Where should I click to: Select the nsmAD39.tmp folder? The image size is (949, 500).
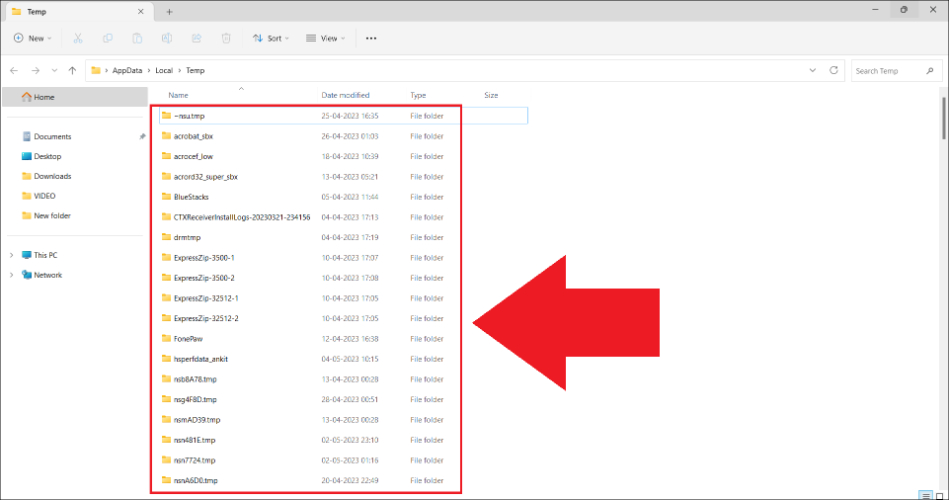point(197,420)
